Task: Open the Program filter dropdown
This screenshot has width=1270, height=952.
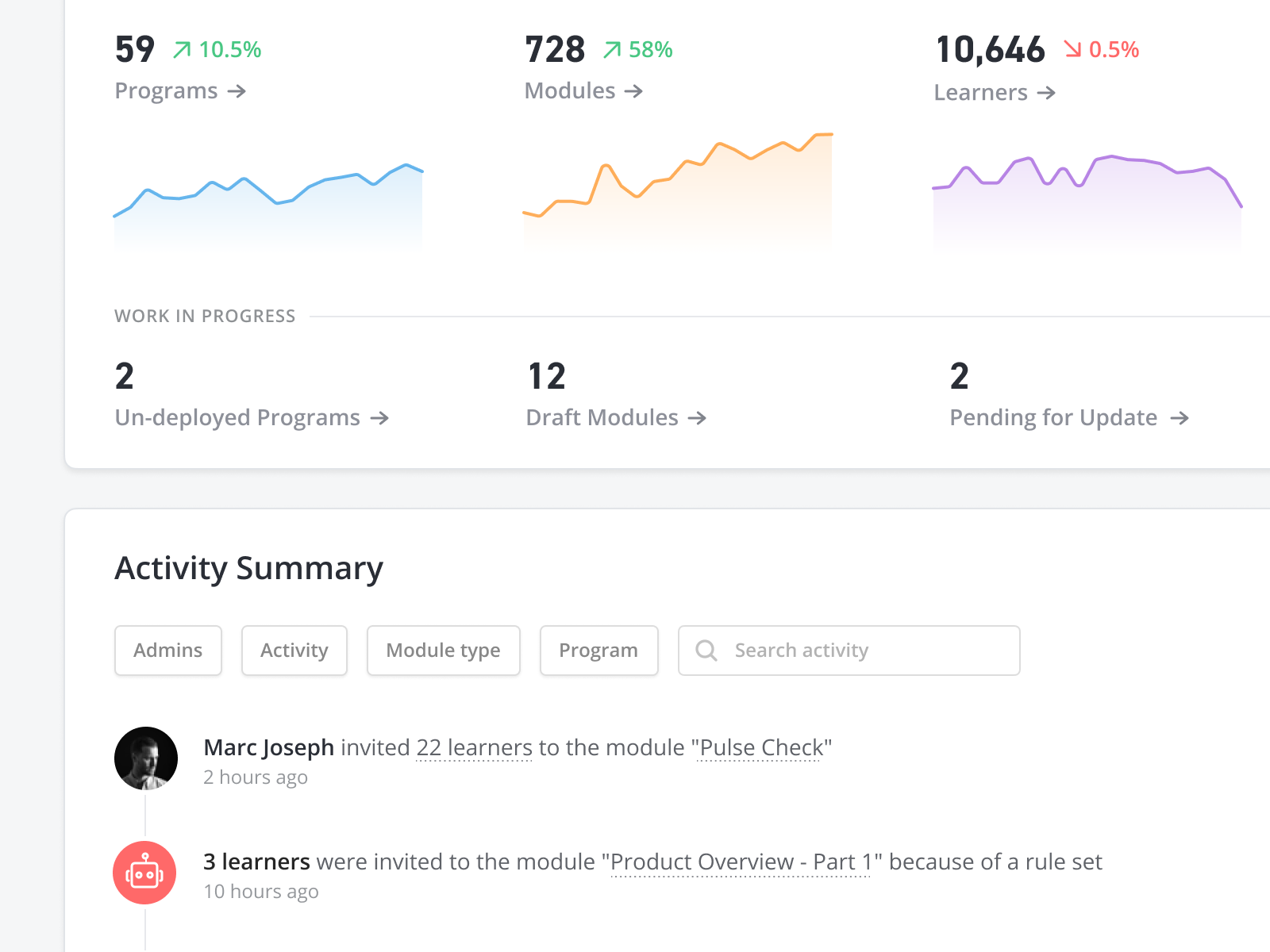Action: (598, 651)
